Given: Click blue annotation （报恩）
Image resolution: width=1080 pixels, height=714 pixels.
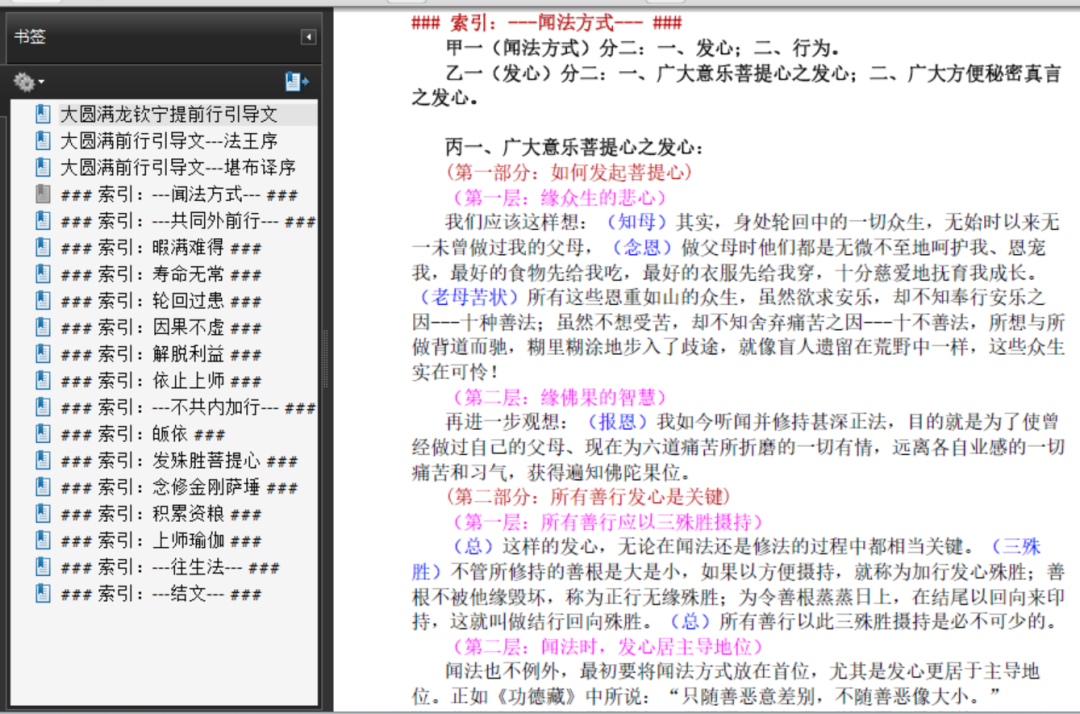Looking at the screenshot, I should click(618, 421).
